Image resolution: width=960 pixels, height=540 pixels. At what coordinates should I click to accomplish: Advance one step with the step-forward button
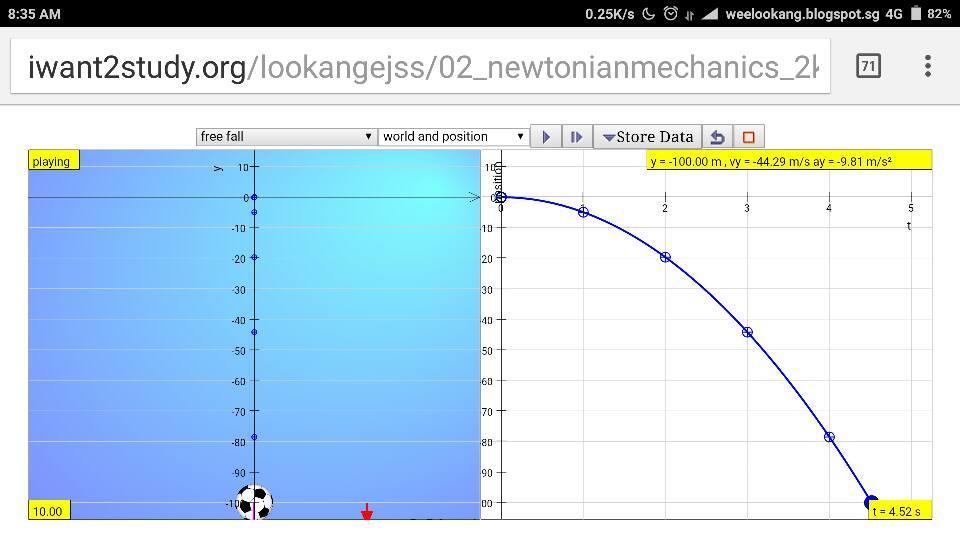click(577, 137)
